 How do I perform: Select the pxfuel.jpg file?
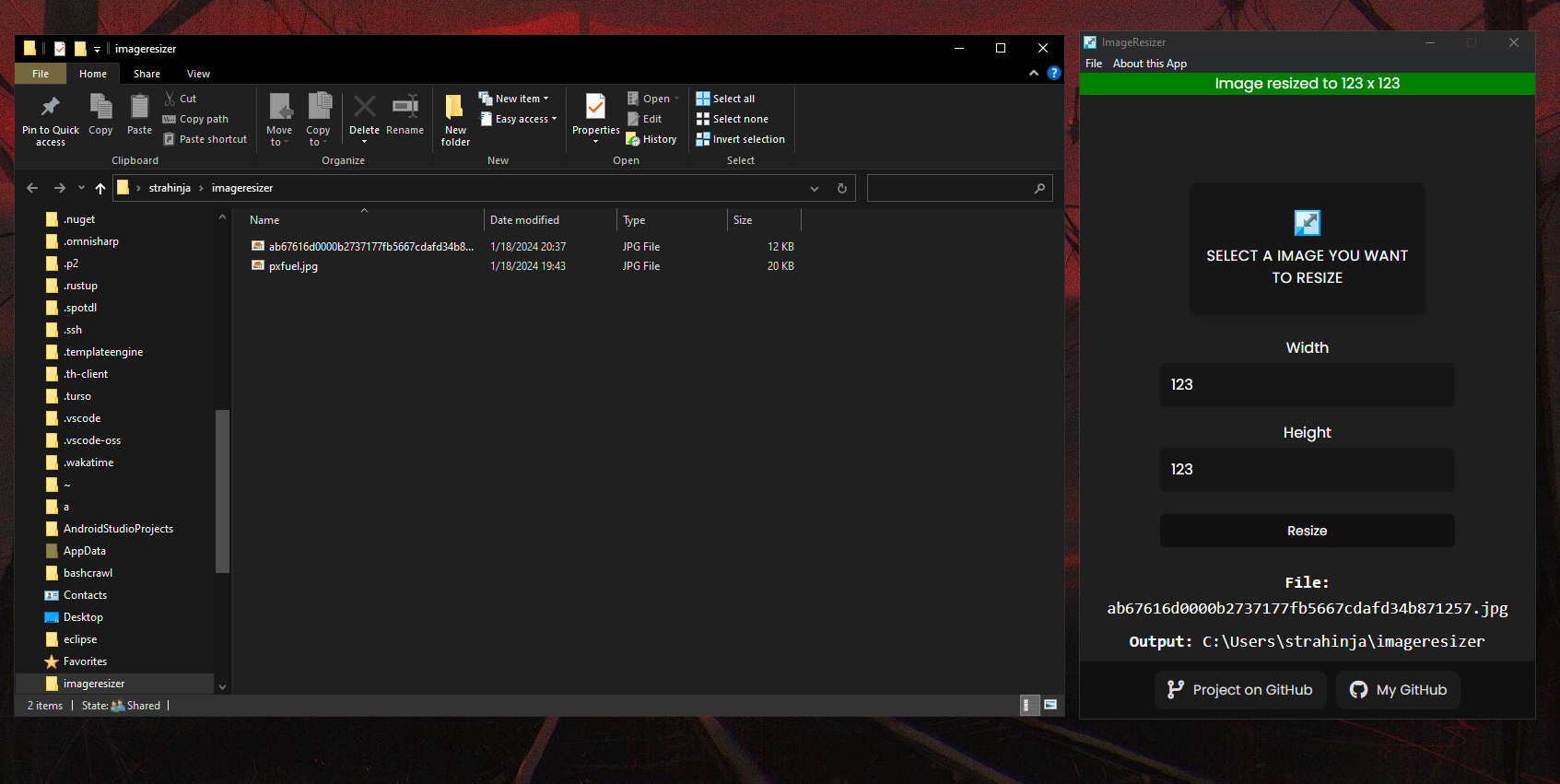pyautogui.click(x=293, y=266)
